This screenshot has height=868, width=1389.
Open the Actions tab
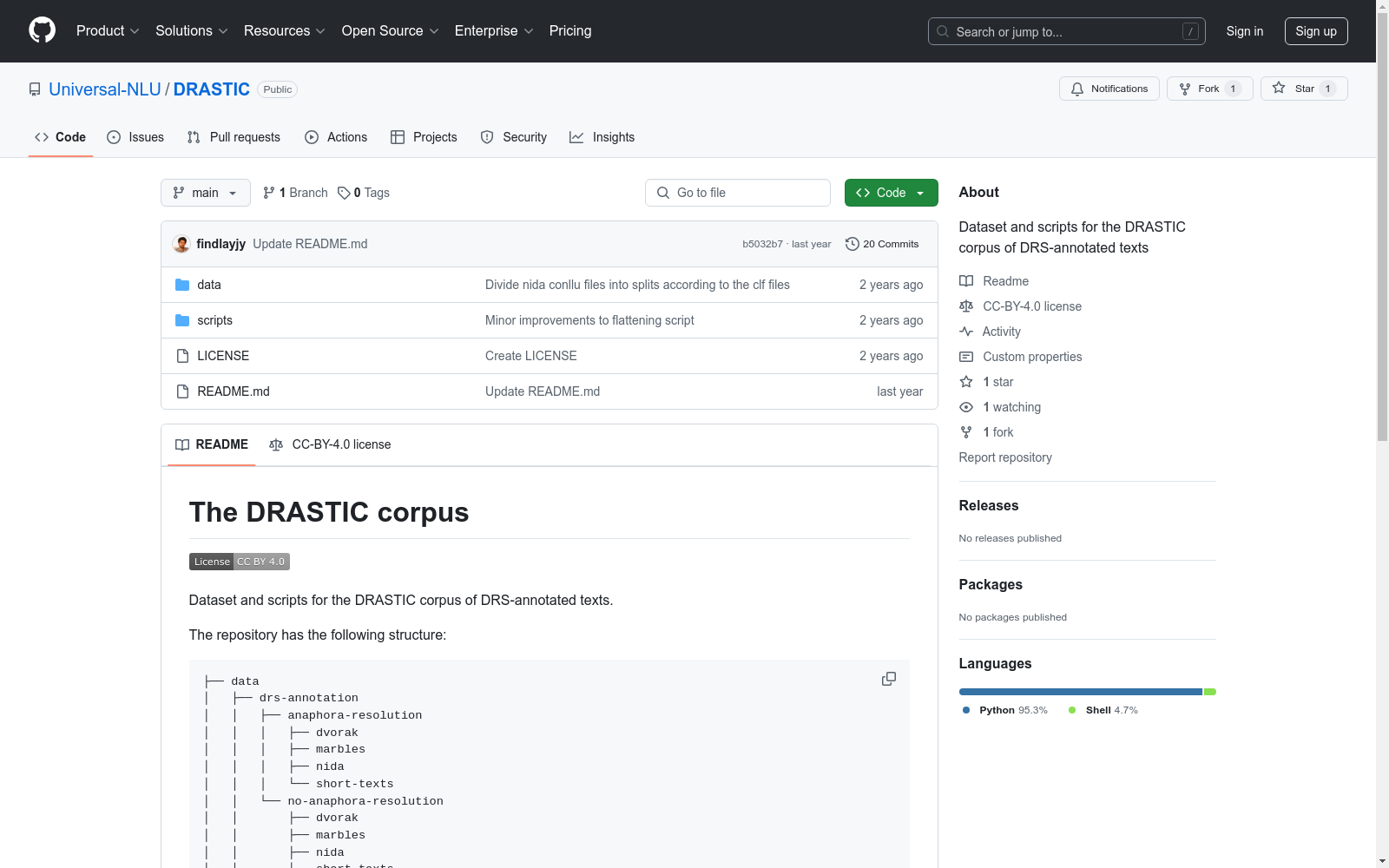click(x=336, y=137)
